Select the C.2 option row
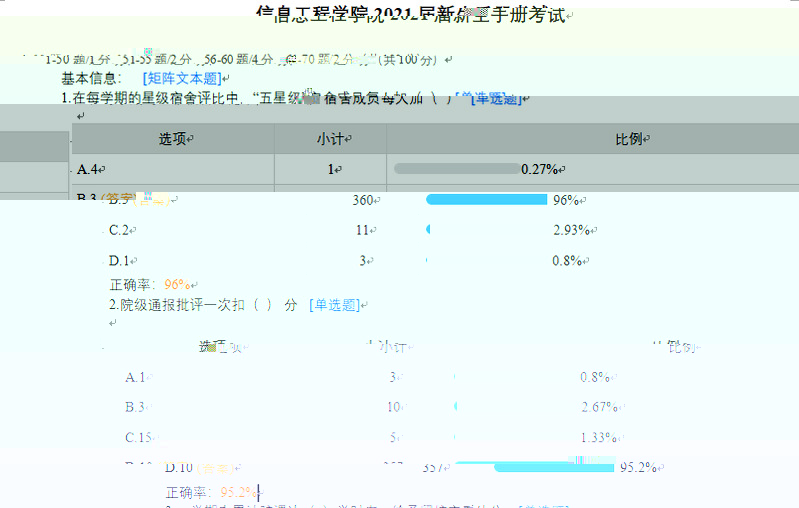 [120, 230]
